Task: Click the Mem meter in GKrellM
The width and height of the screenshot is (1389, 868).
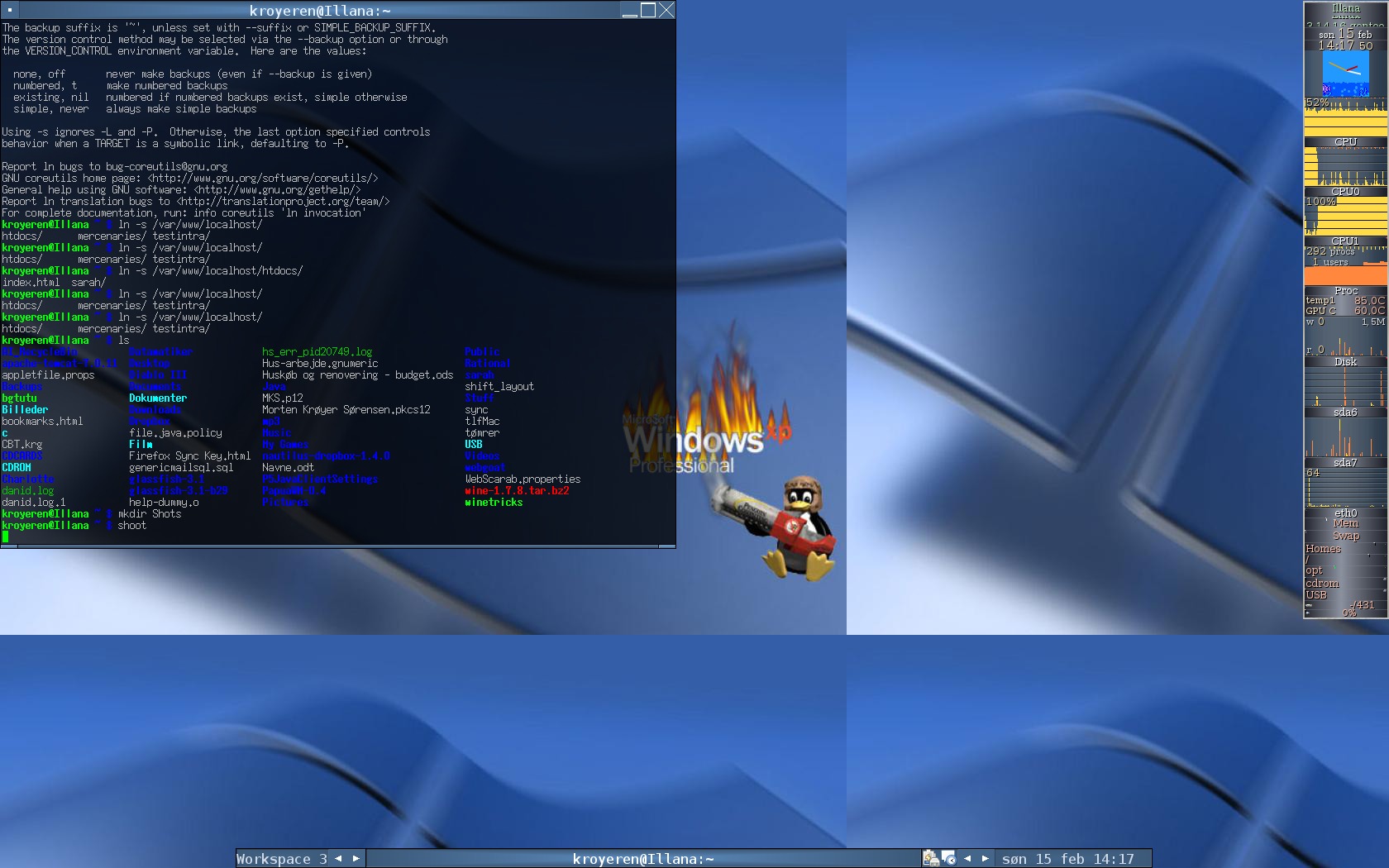Action: tap(1345, 523)
